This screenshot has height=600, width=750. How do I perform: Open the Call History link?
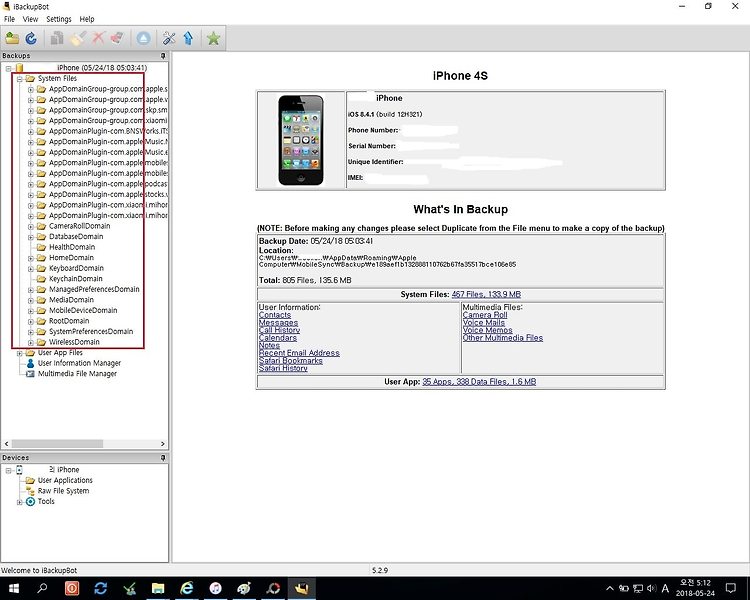click(x=279, y=330)
